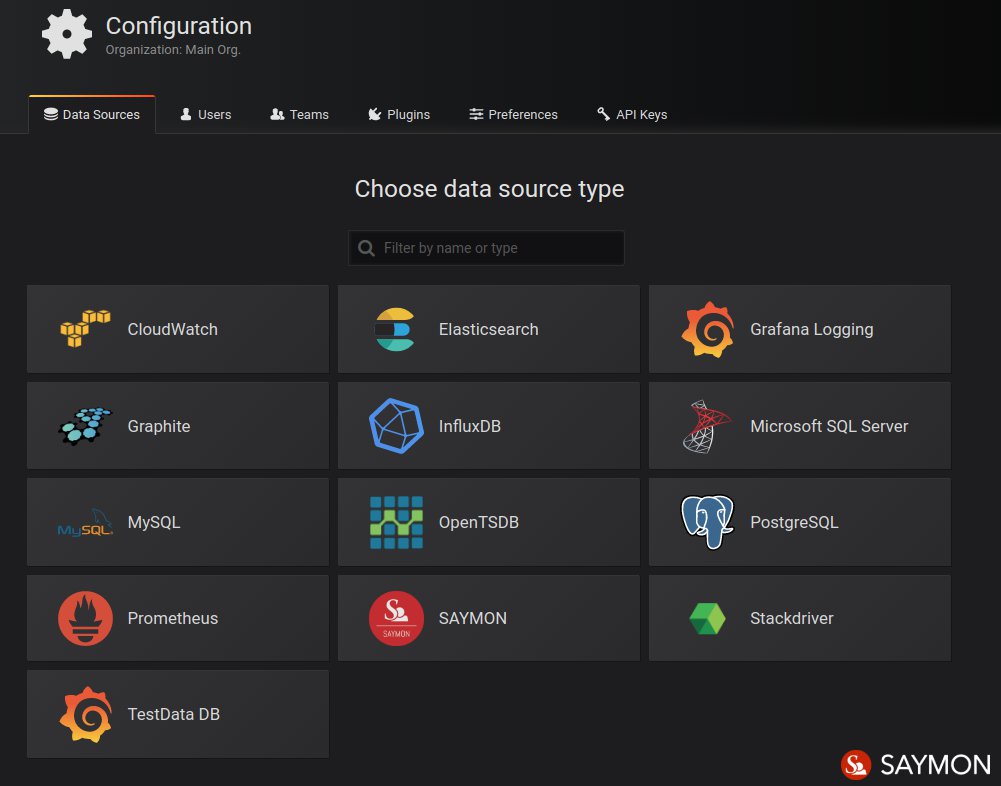
Task: Click the person icon on Users tab
Action: tap(186, 114)
